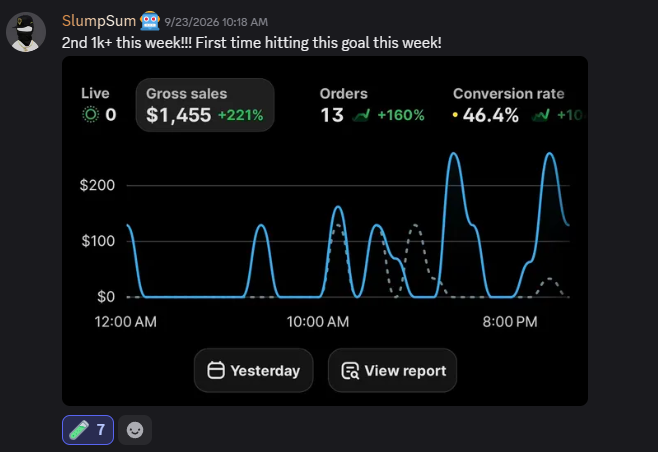This screenshot has width=658, height=452.
Task: Click the $100 axis label
Action: [98, 241]
